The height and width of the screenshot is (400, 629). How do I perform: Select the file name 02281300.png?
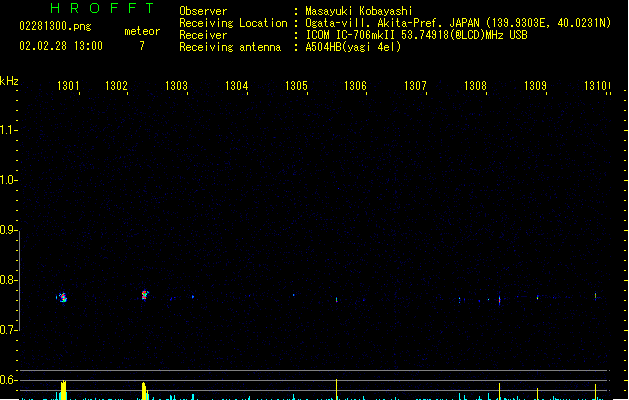click(55, 26)
